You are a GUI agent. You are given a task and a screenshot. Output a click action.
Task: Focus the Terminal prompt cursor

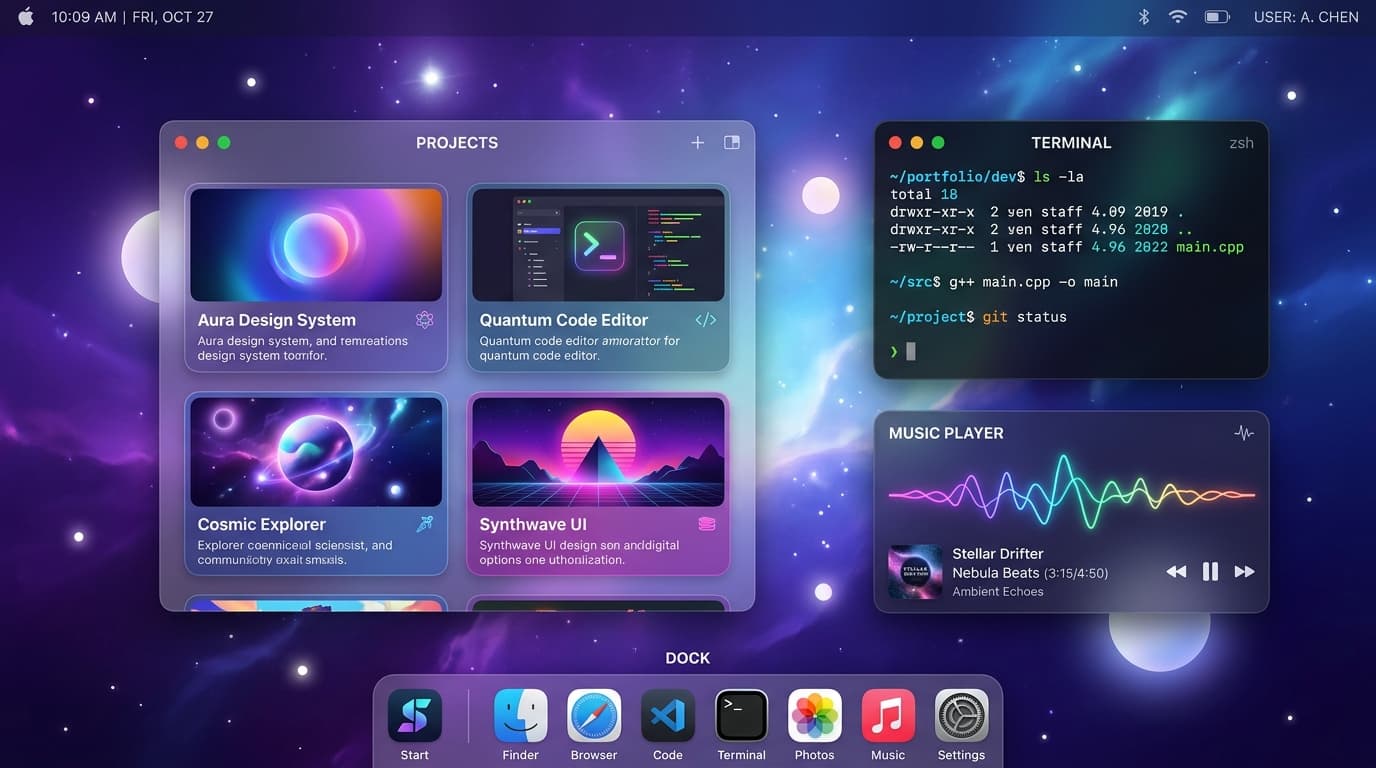[x=911, y=351]
